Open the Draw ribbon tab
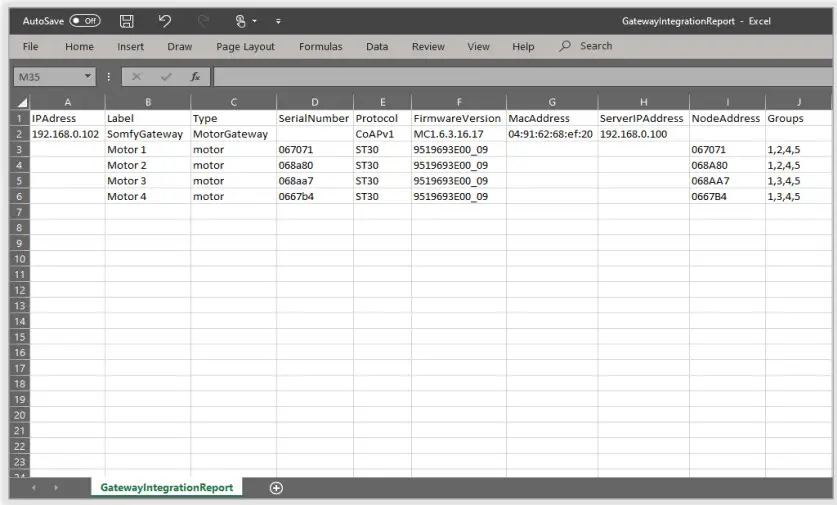Image resolution: width=837 pixels, height=505 pixels. click(x=179, y=46)
